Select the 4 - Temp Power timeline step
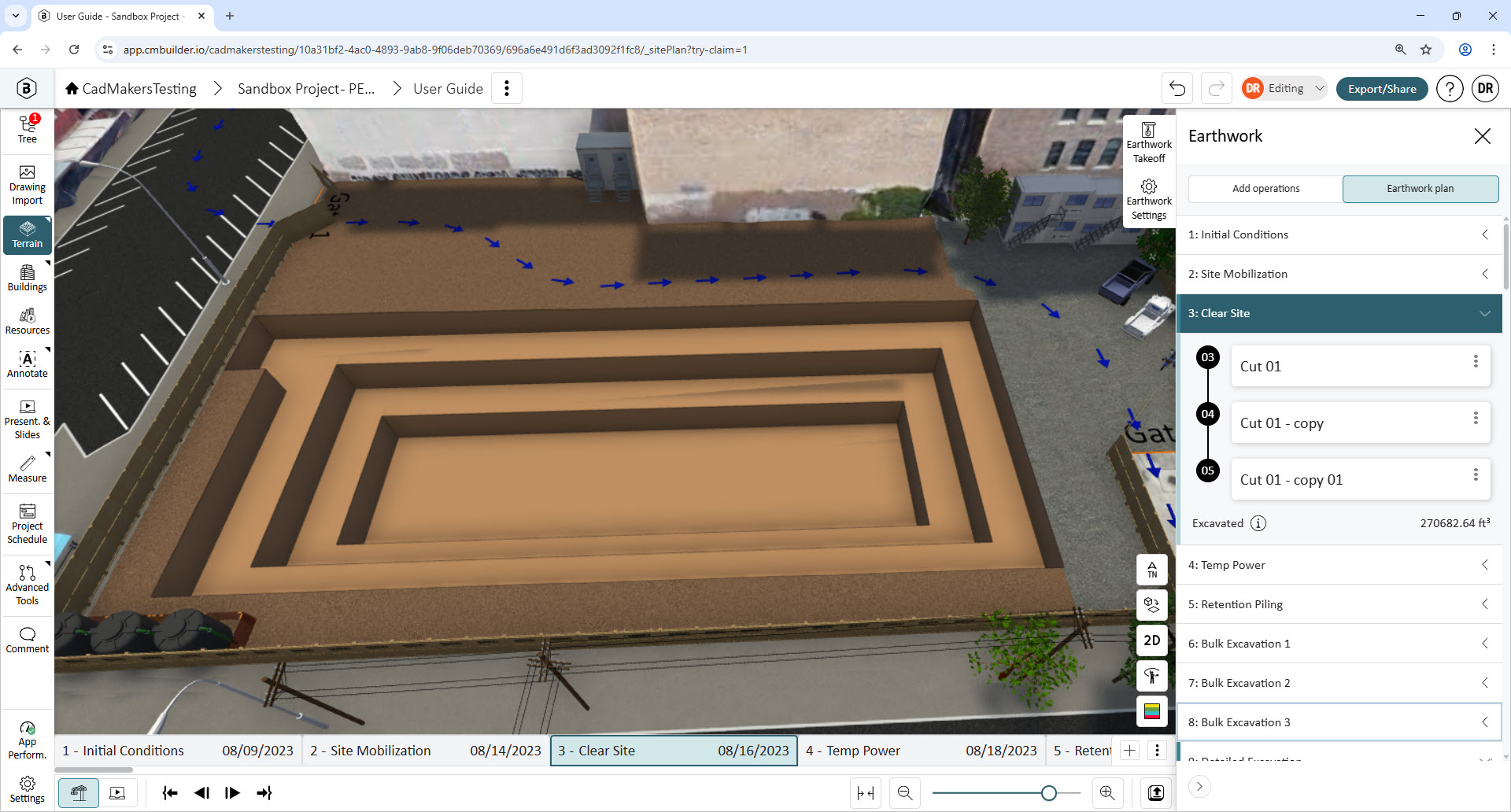1511x812 pixels. [x=922, y=751]
